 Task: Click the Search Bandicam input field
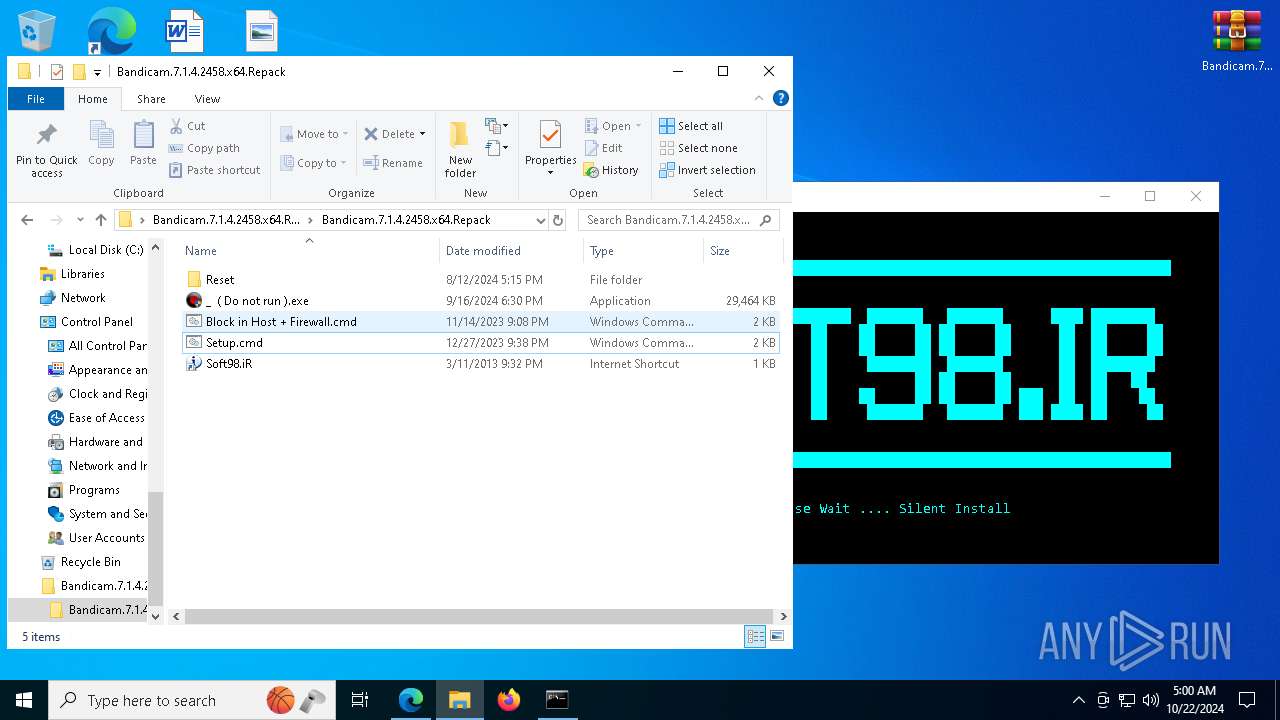coord(680,220)
